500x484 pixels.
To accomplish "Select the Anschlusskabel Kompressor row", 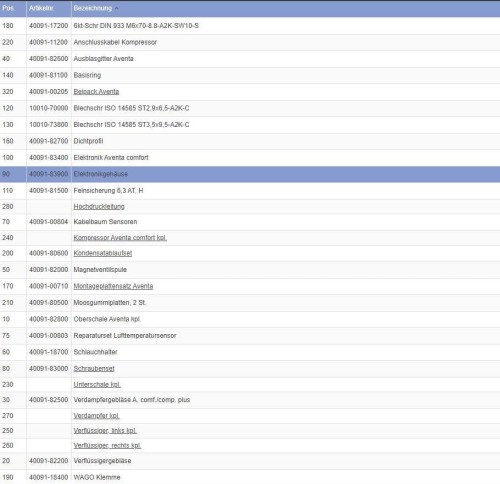I will (x=250, y=42).
